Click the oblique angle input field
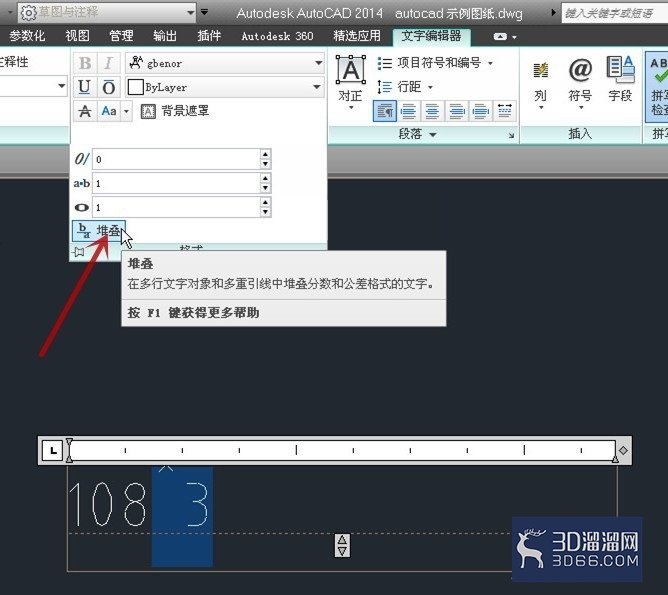668x595 pixels. tap(176, 159)
